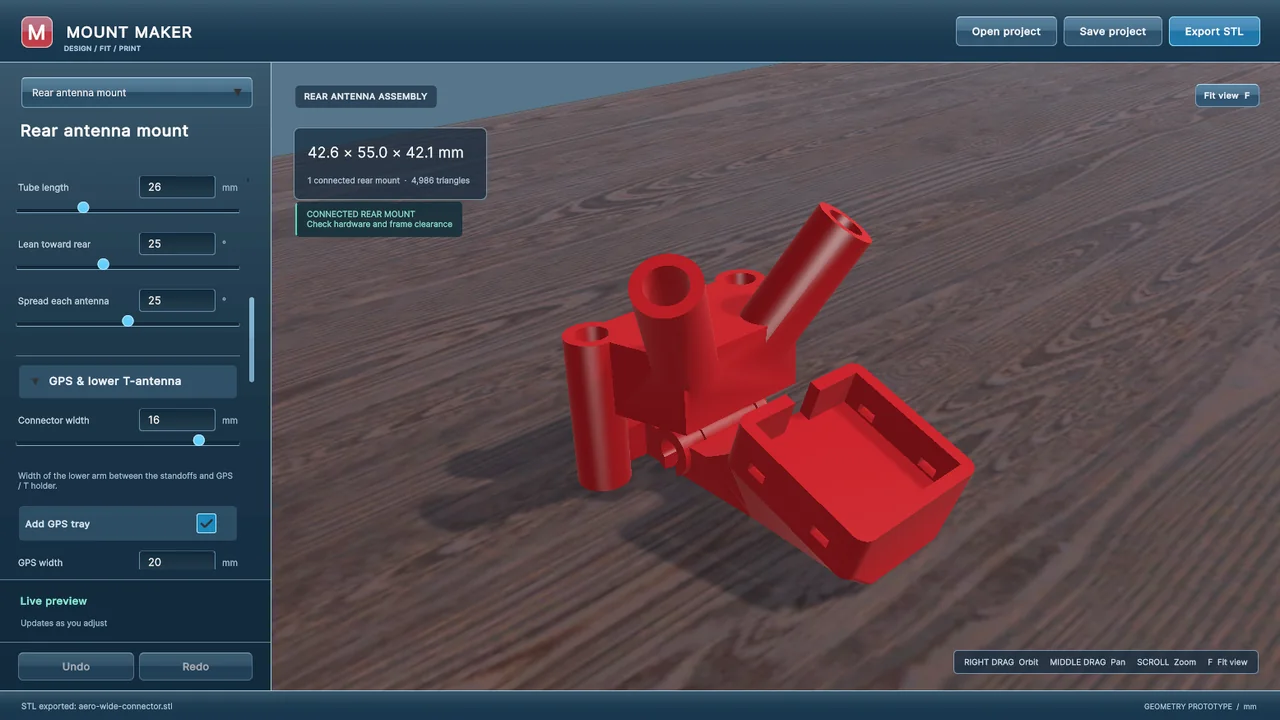1280x720 pixels.
Task: Click the MIDDLE DRAG Pan hint
Action: (x=1087, y=662)
